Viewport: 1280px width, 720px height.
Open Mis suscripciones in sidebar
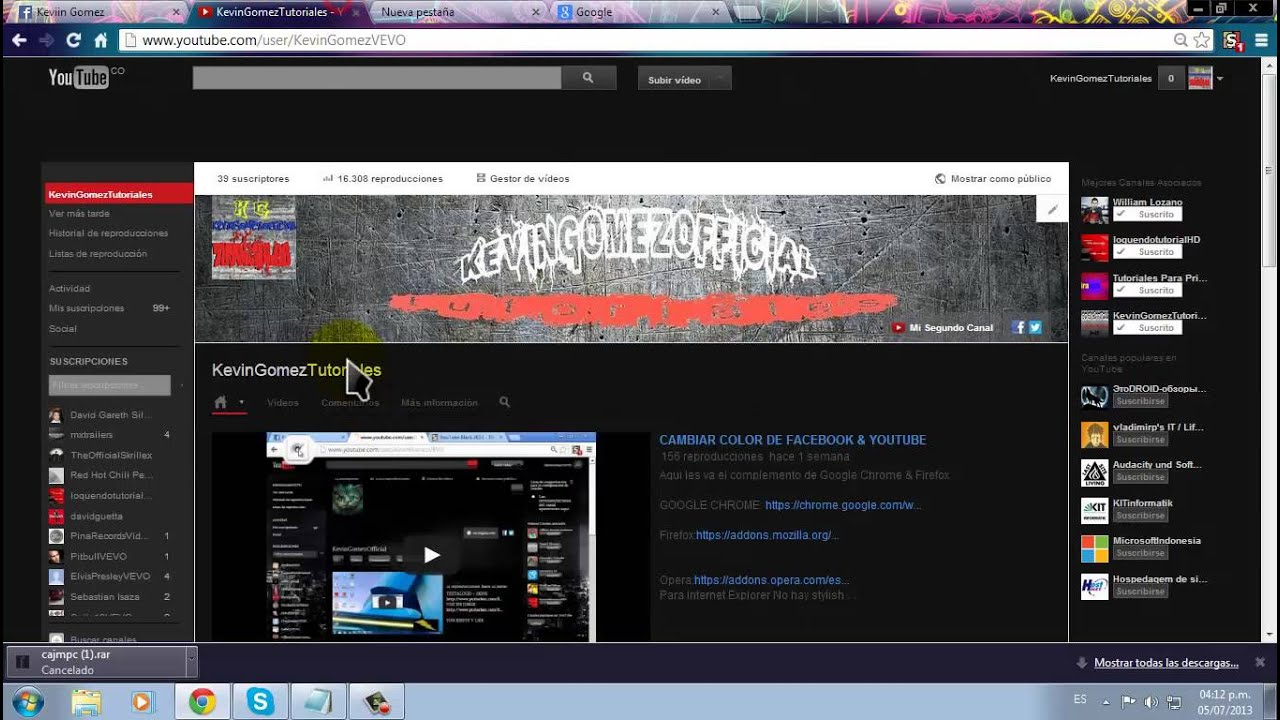pos(86,308)
